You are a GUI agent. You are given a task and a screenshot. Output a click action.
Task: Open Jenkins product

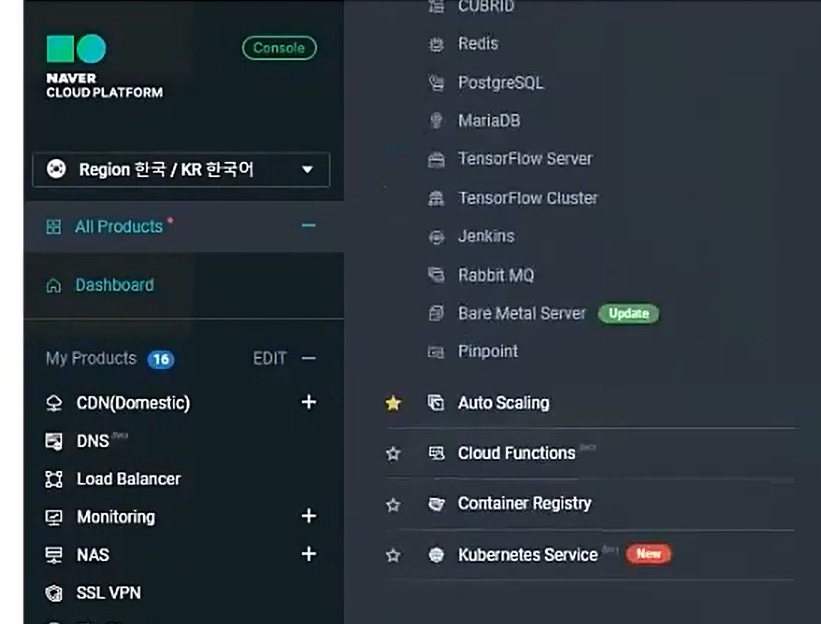click(x=486, y=236)
